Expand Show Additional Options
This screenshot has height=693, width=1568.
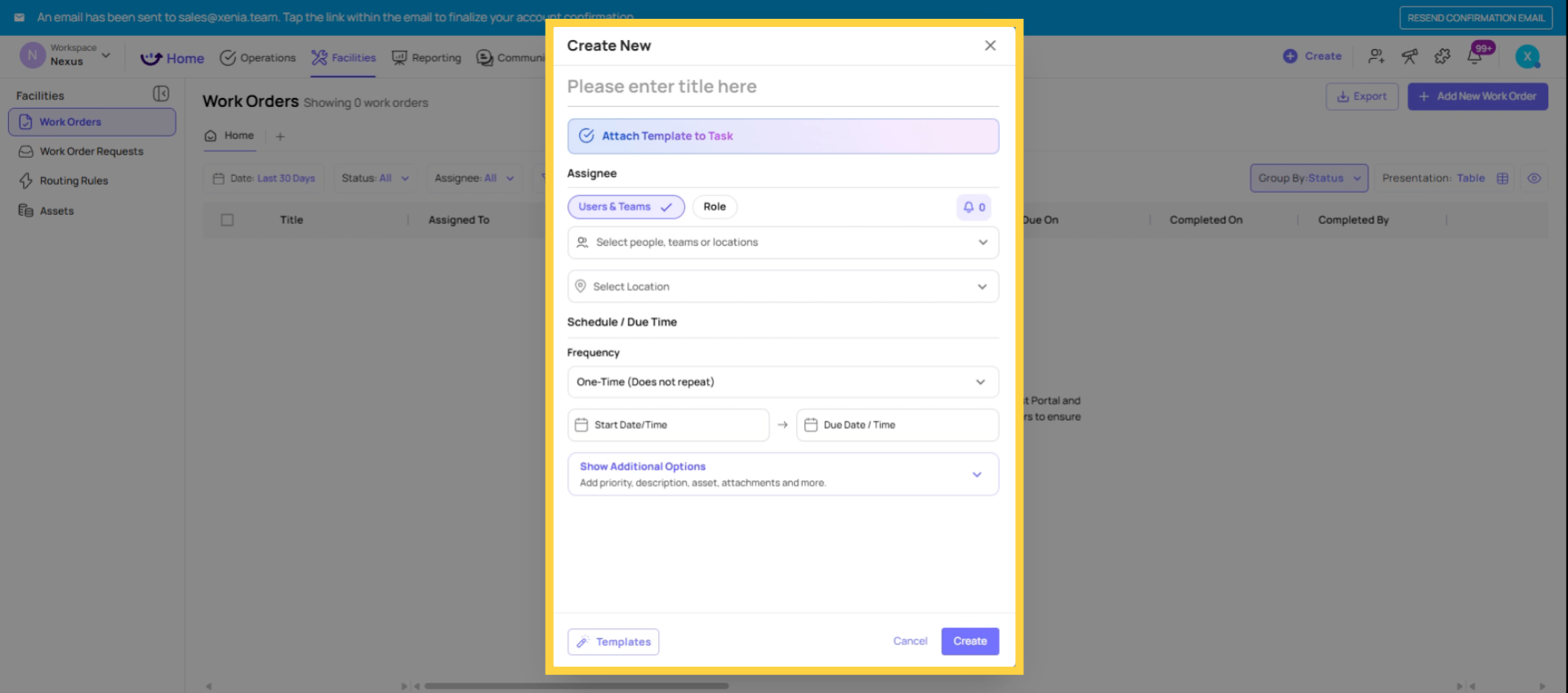782,474
